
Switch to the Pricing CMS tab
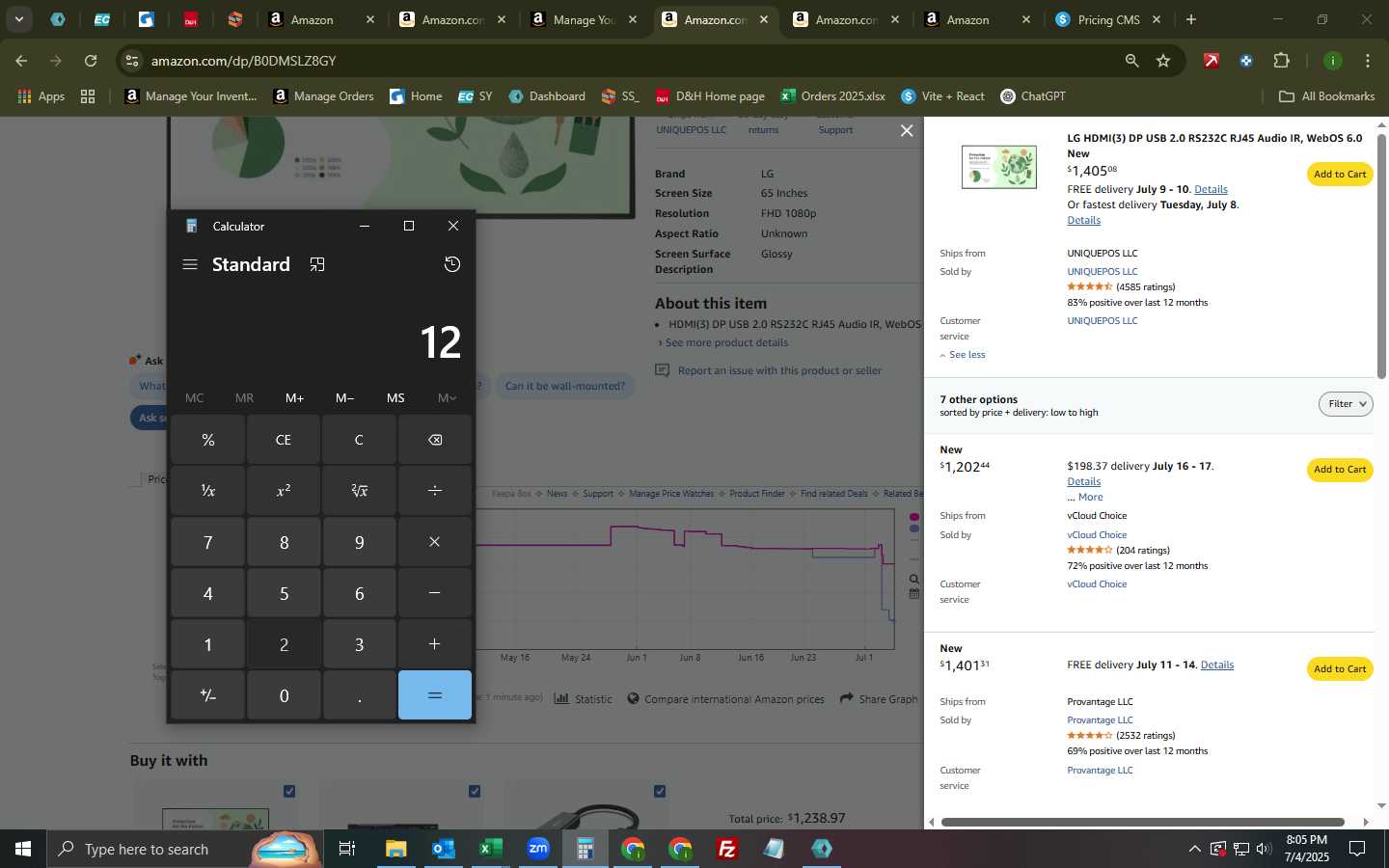click(1108, 19)
